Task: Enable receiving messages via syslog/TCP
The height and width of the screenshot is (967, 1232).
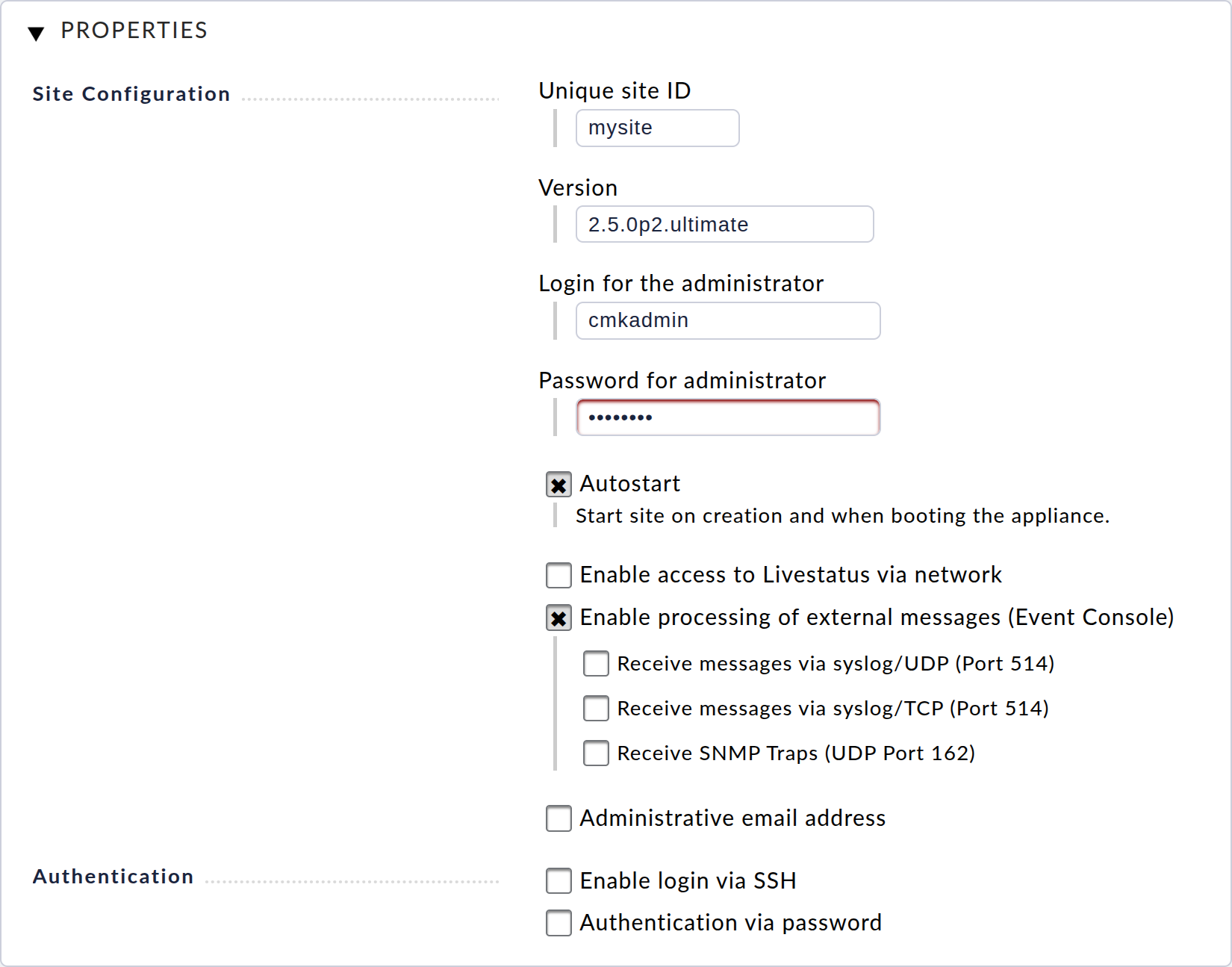Action: point(595,709)
